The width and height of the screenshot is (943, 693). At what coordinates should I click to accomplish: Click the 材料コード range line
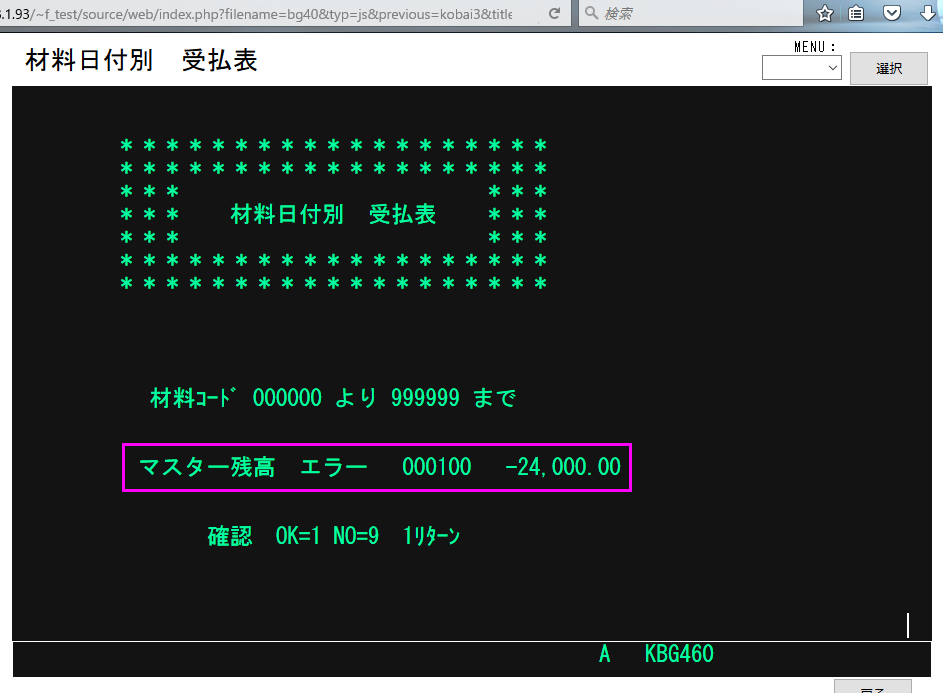point(333,399)
